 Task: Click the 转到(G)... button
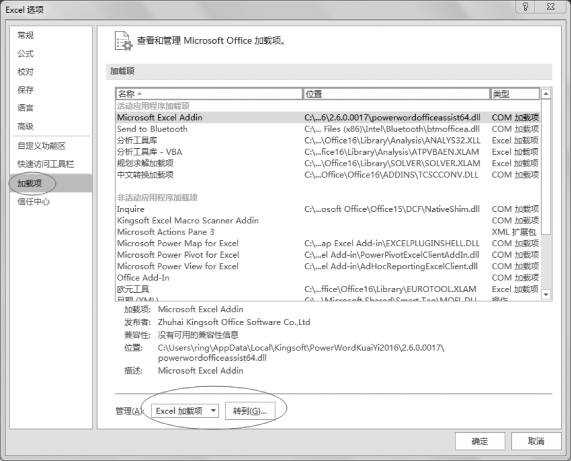[x=250, y=411]
